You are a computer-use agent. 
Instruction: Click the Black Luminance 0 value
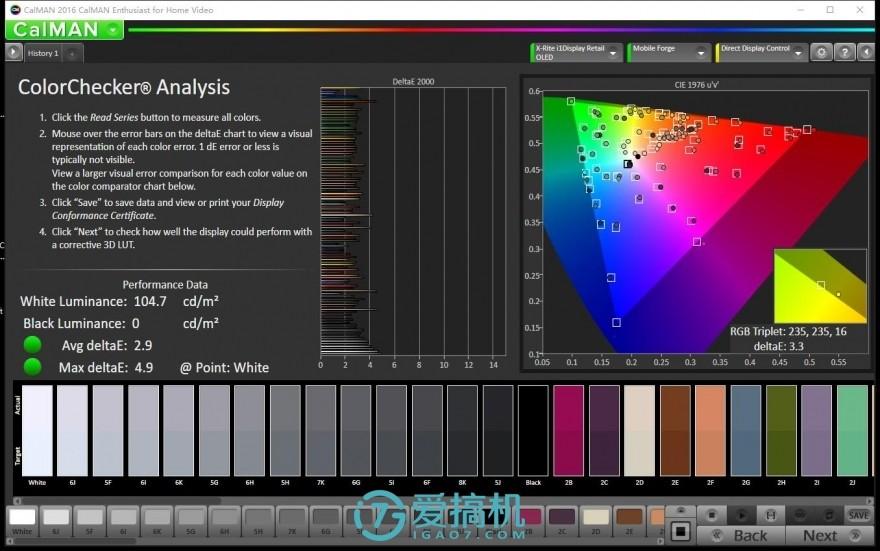135,324
